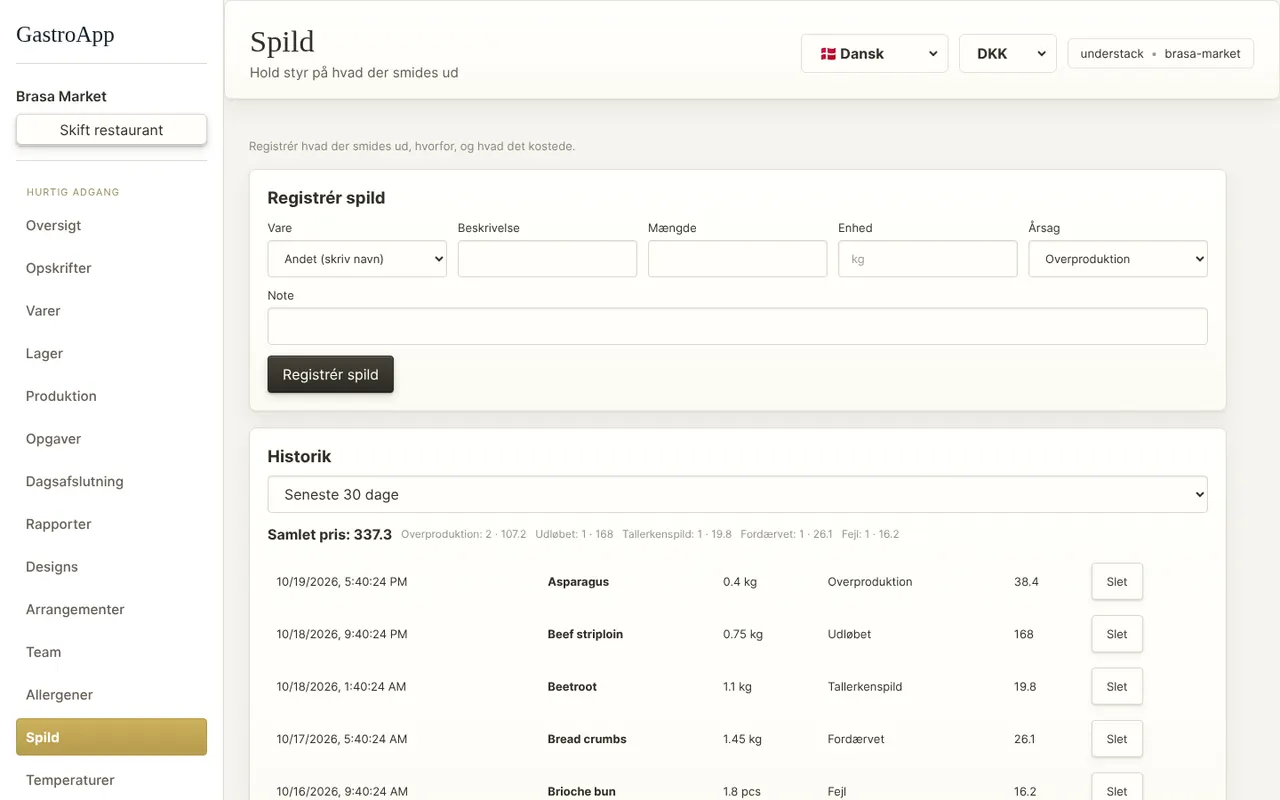Expand the Vare item selector
The width and height of the screenshot is (1280, 800).
pos(357,259)
